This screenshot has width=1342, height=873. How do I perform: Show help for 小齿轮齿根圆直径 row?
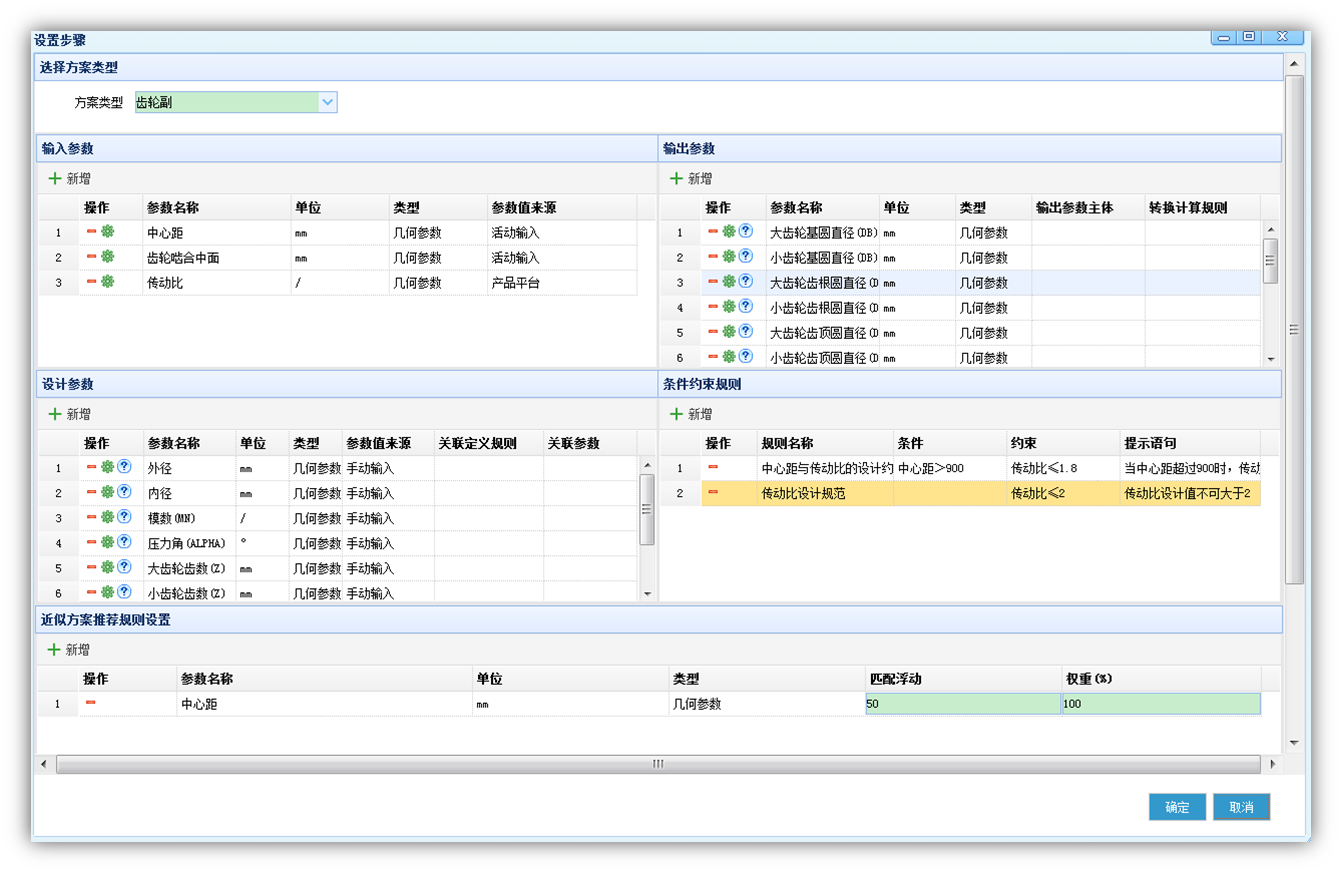pyautogui.click(x=745, y=307)
